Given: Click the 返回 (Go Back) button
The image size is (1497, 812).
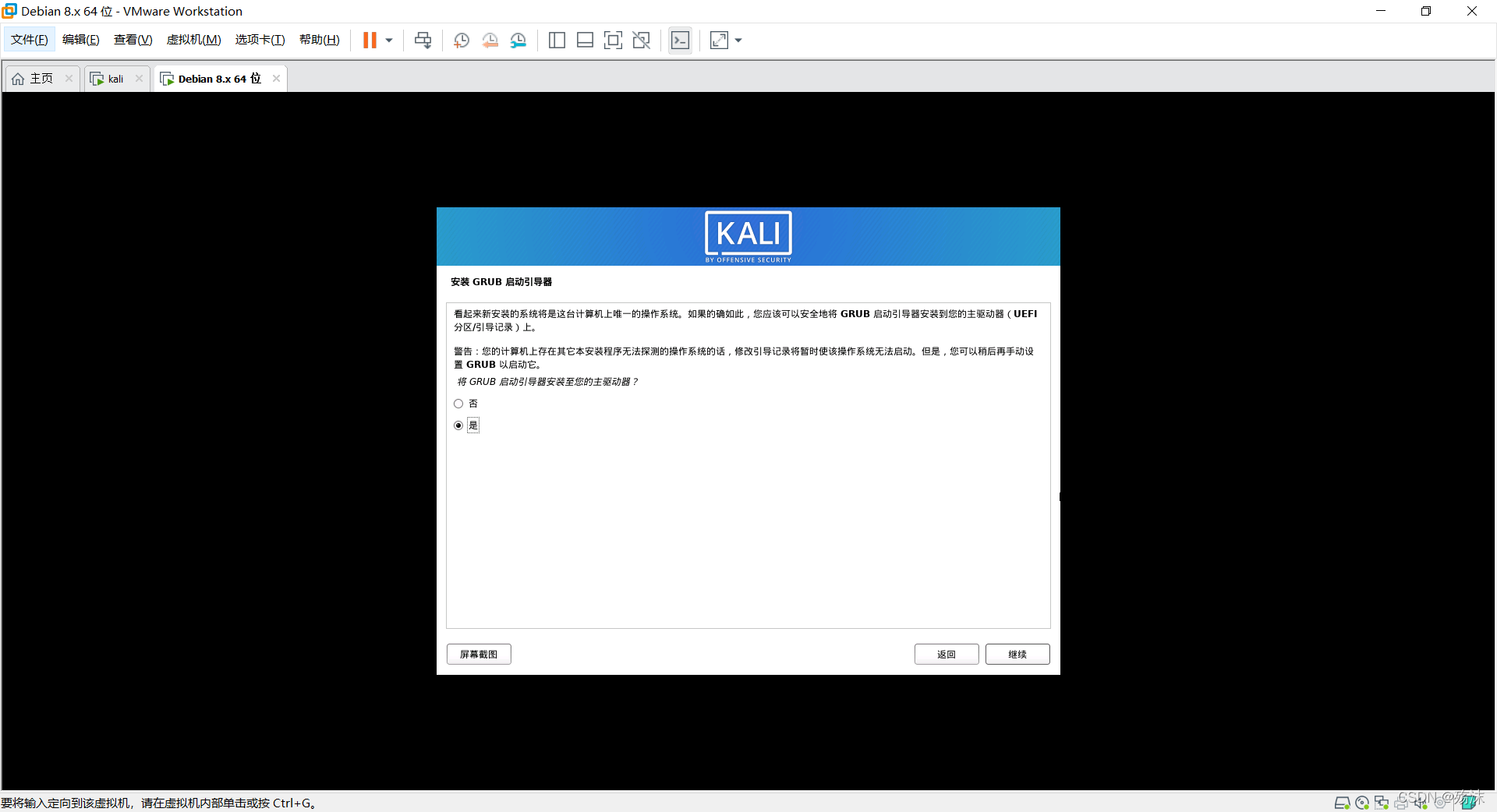Looking at the screenshot, I should pos(947,655).
